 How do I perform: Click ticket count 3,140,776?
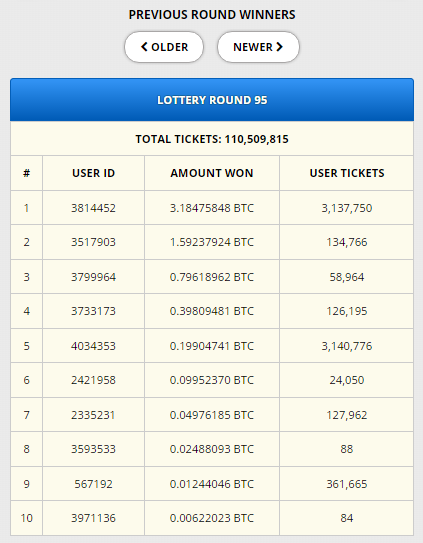point(347,346)
